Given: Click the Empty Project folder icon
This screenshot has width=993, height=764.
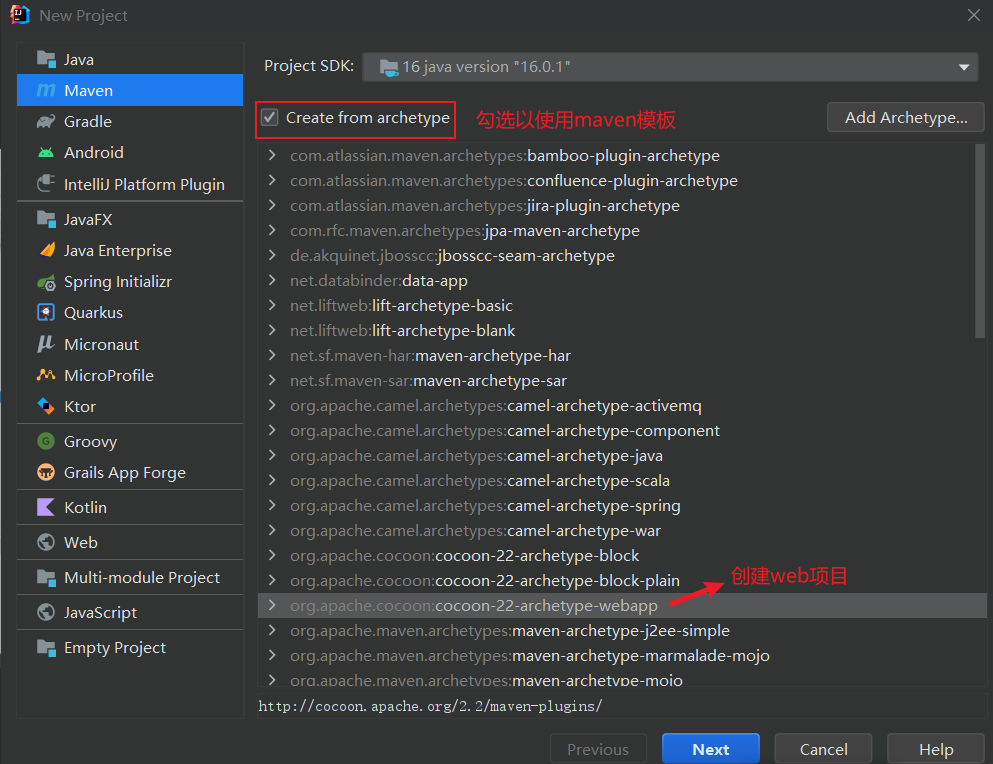Looking at the screenshot, I should (46, 647).
